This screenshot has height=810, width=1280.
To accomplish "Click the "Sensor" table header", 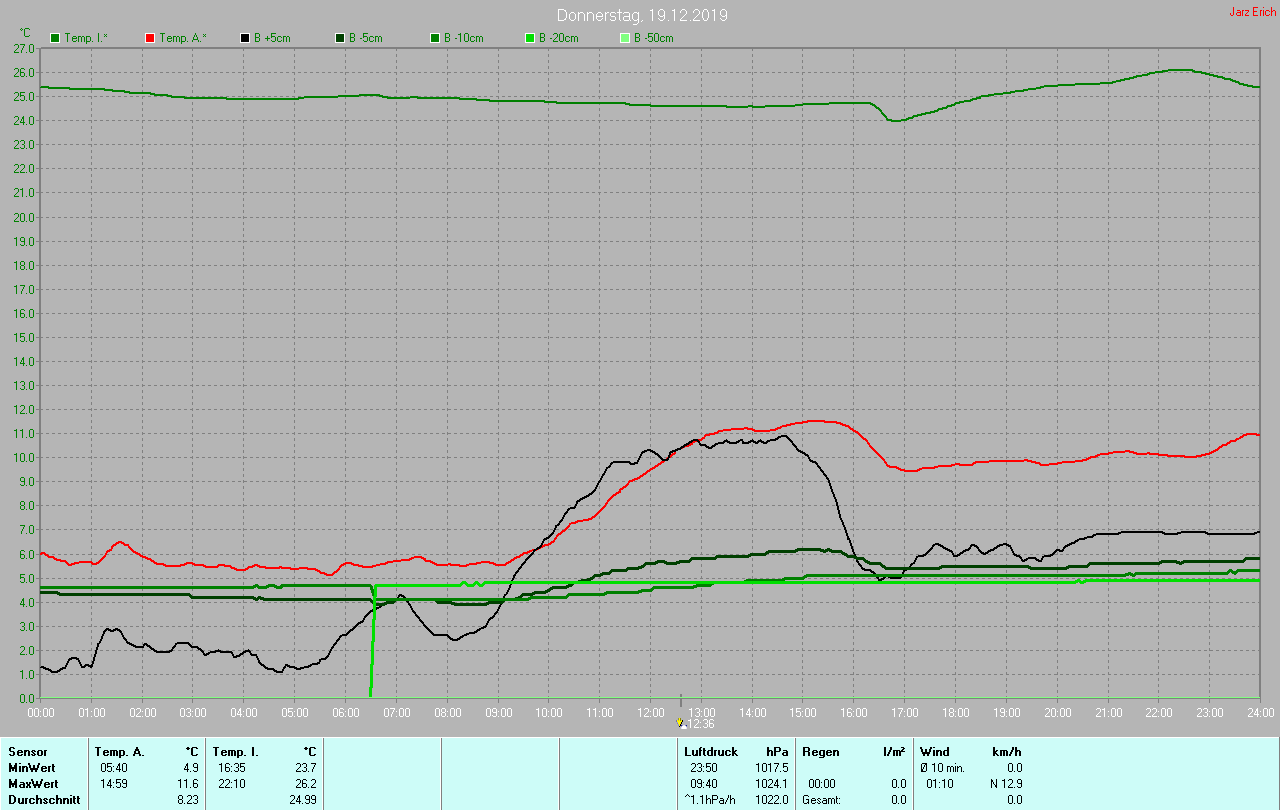I will (x=28, y=752).
